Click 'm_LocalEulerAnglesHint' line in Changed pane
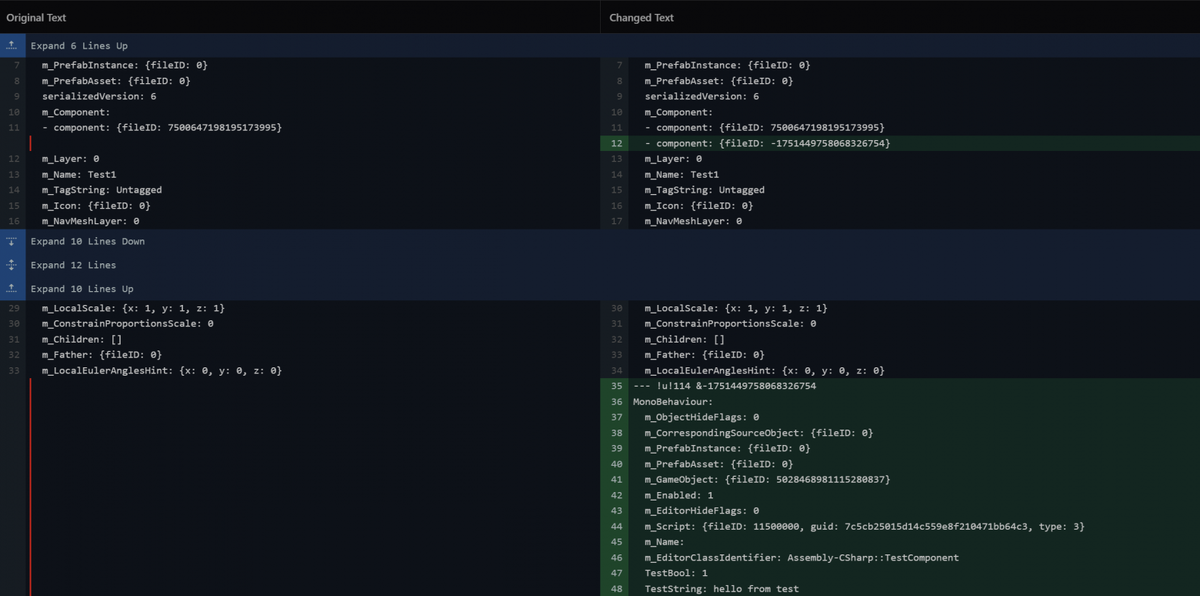1200x596 pixels. [x=764, y=370]
